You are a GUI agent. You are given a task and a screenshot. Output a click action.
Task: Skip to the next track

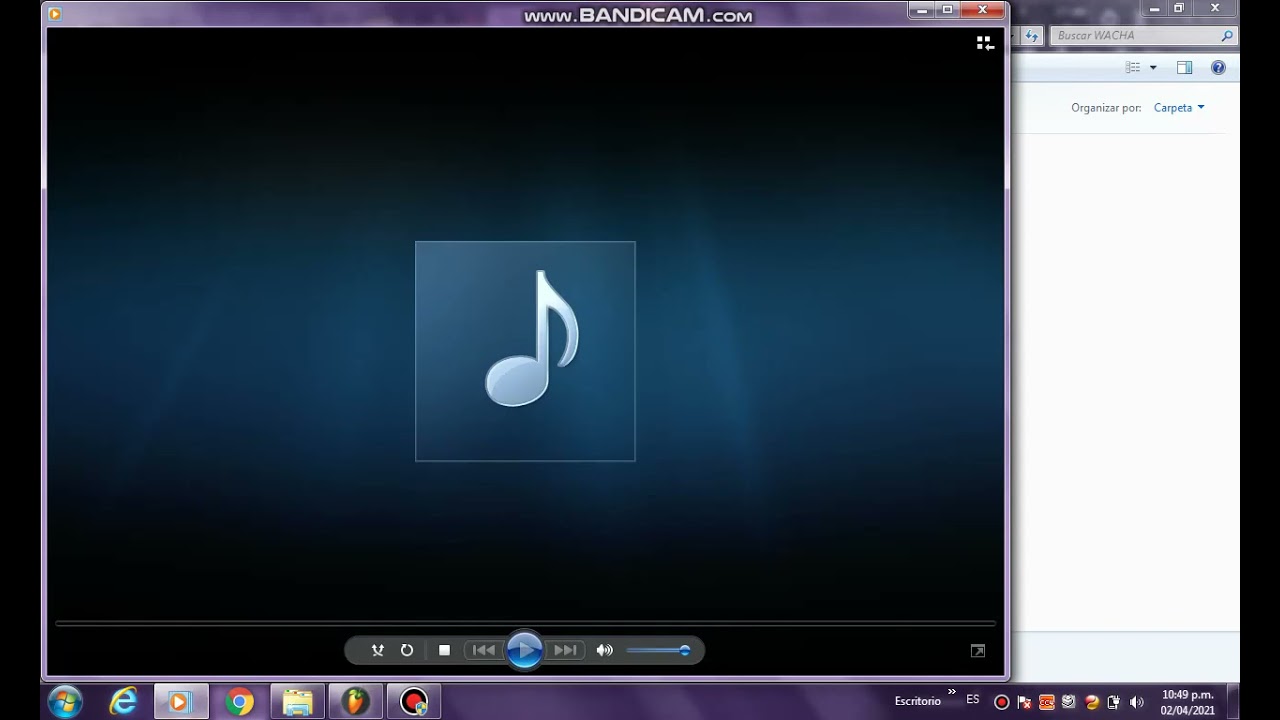pos(565,650)
